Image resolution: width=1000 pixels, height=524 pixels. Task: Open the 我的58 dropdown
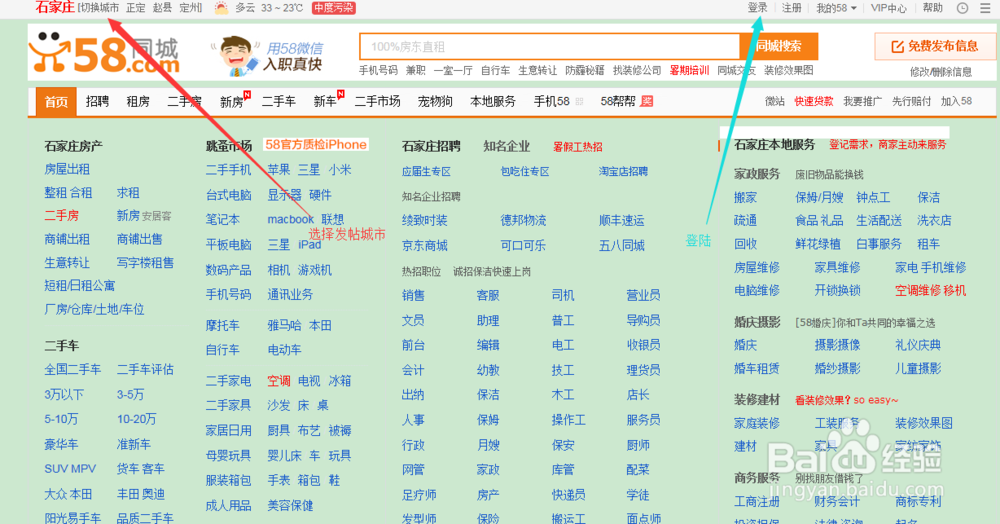click(836, 8)
